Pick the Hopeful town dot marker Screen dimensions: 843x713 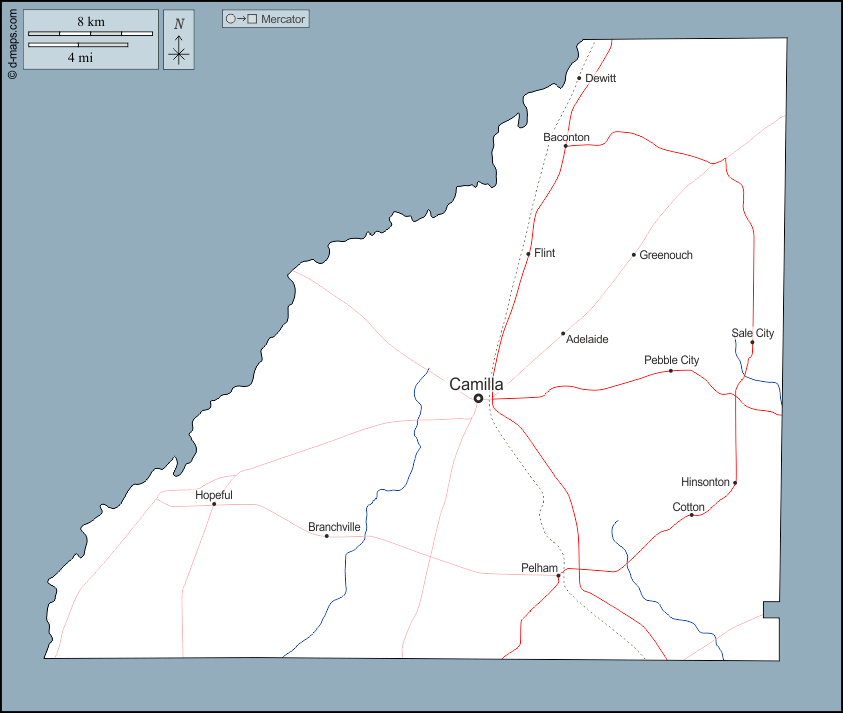(214, 504)
